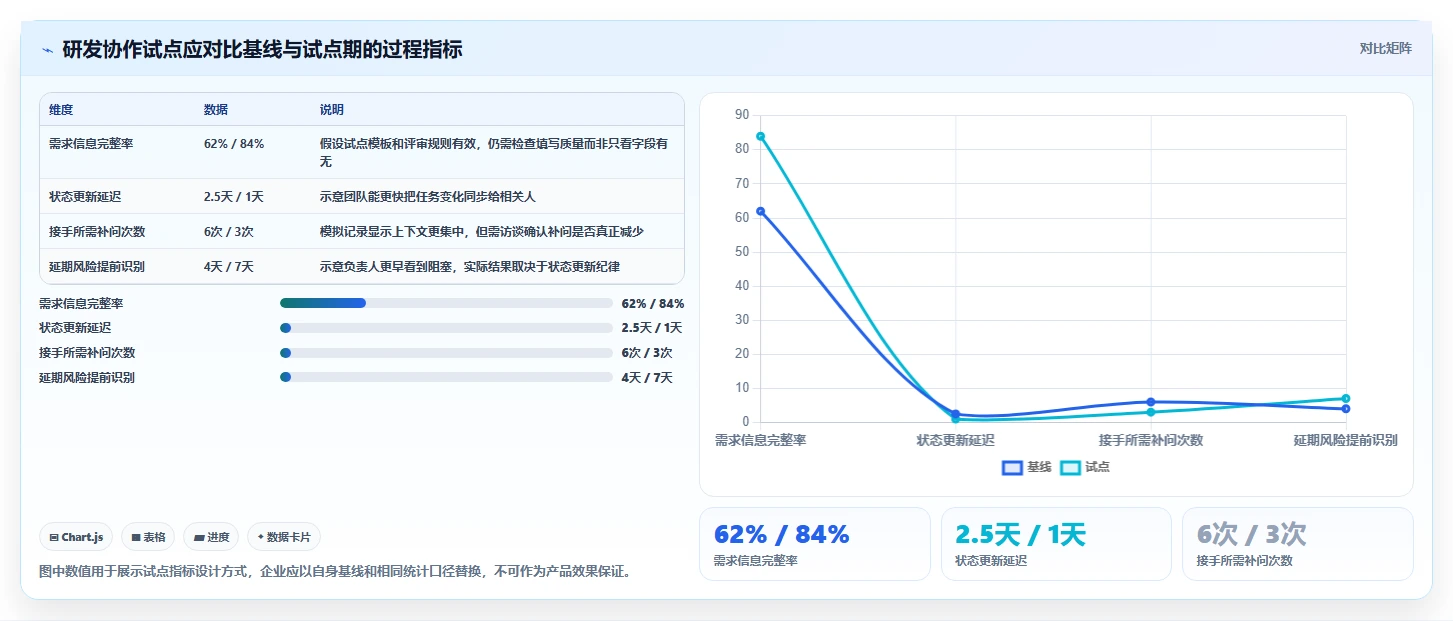The width and height of the screenshot is (1453, 621).
Task: Click chart axis label 状态更新延迟
Action: [956, 440]
